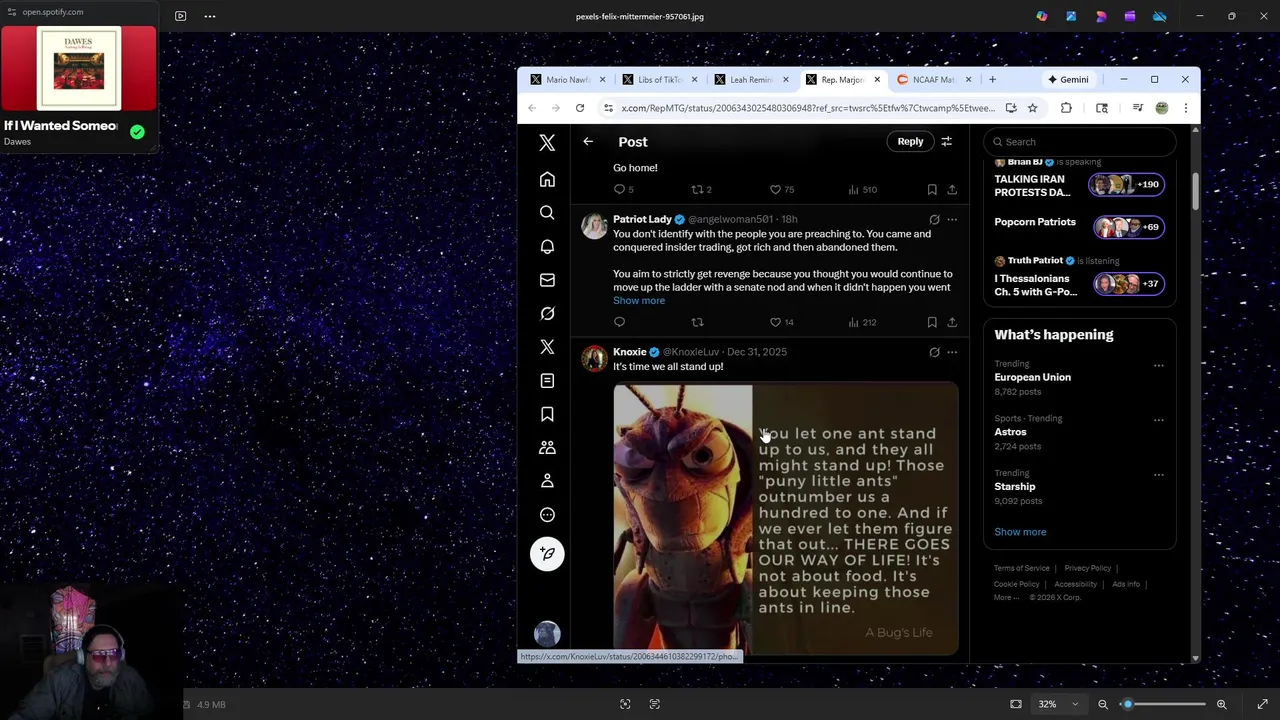Open Profile icon in X sidebar
This screenshot has height=720, width=1280.
[547, 481]
